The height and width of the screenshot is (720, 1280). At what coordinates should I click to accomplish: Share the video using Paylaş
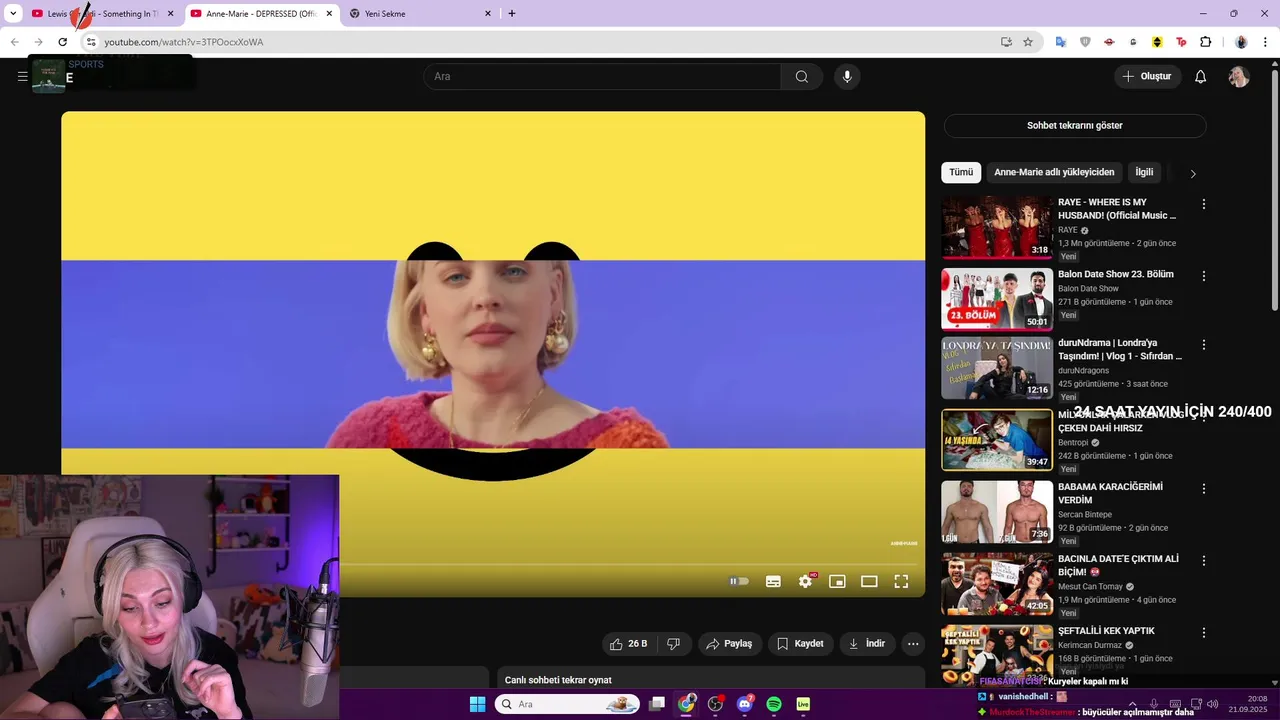click(729, 644)
